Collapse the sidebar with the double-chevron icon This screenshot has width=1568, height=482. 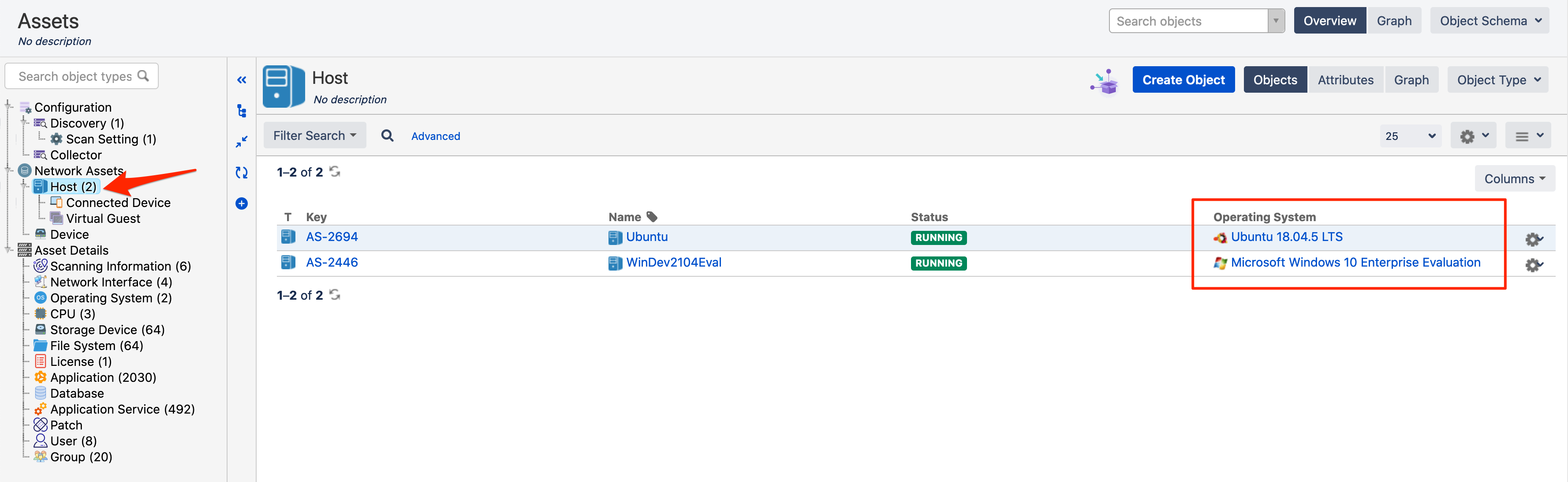pos(242,80)
